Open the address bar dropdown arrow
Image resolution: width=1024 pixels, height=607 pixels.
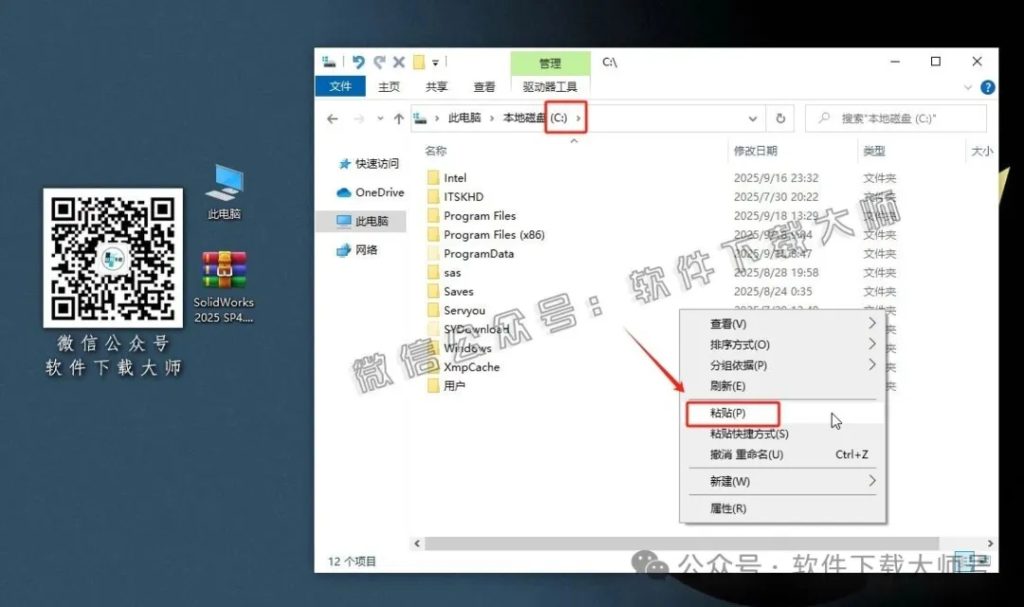tap(753, 118)
